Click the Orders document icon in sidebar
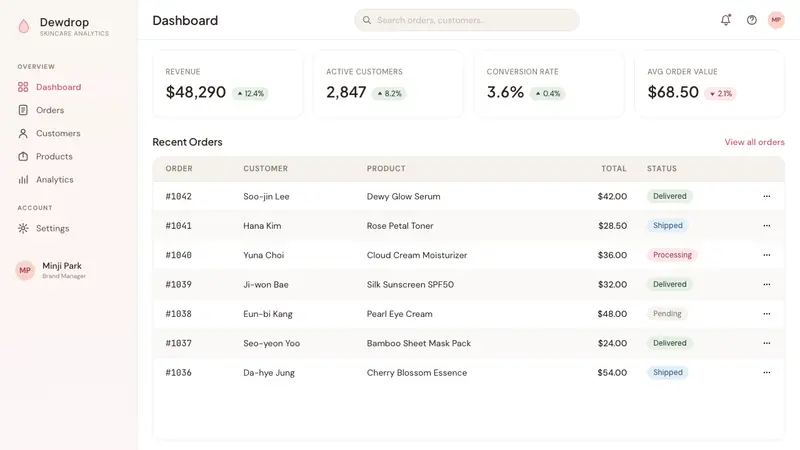The image size is (800, 450). tap(23, 110)
